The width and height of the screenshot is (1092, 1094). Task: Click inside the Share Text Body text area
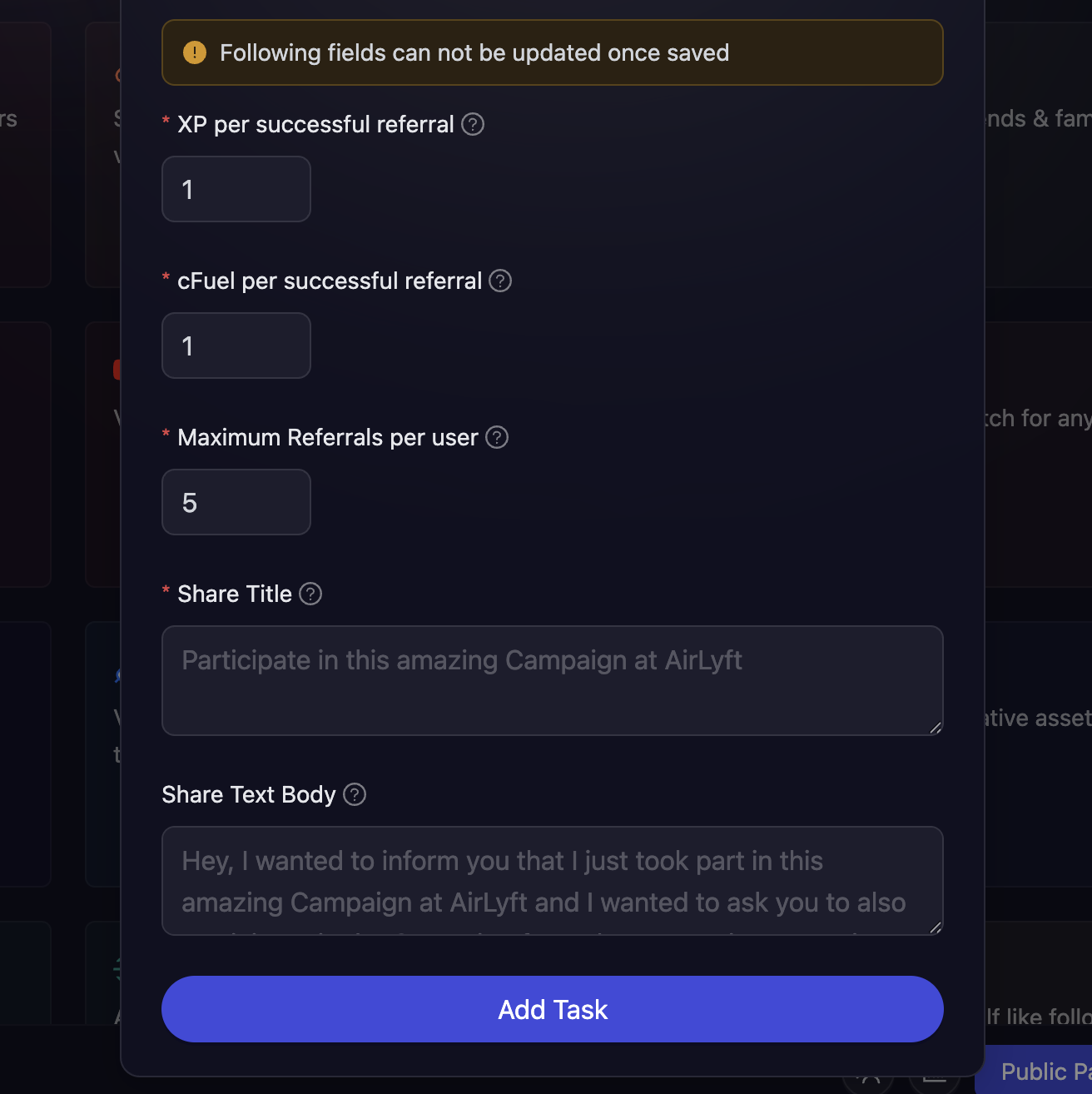tap(552, 880)
